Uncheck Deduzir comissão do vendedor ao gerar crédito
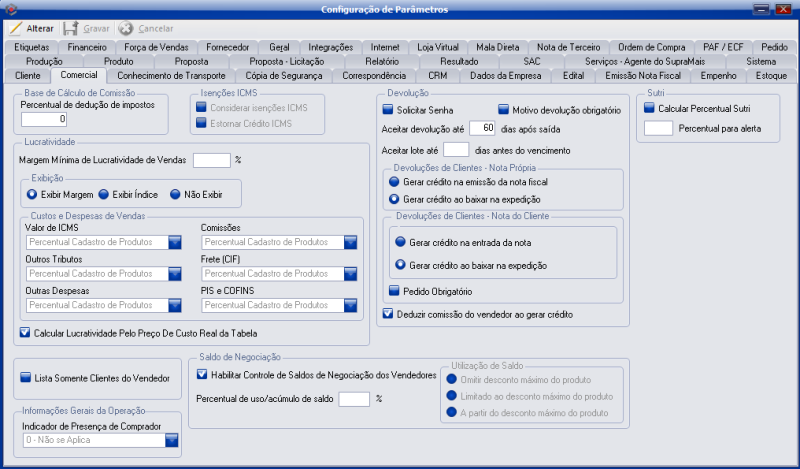800x469 pixels. [x=388, y=314]
